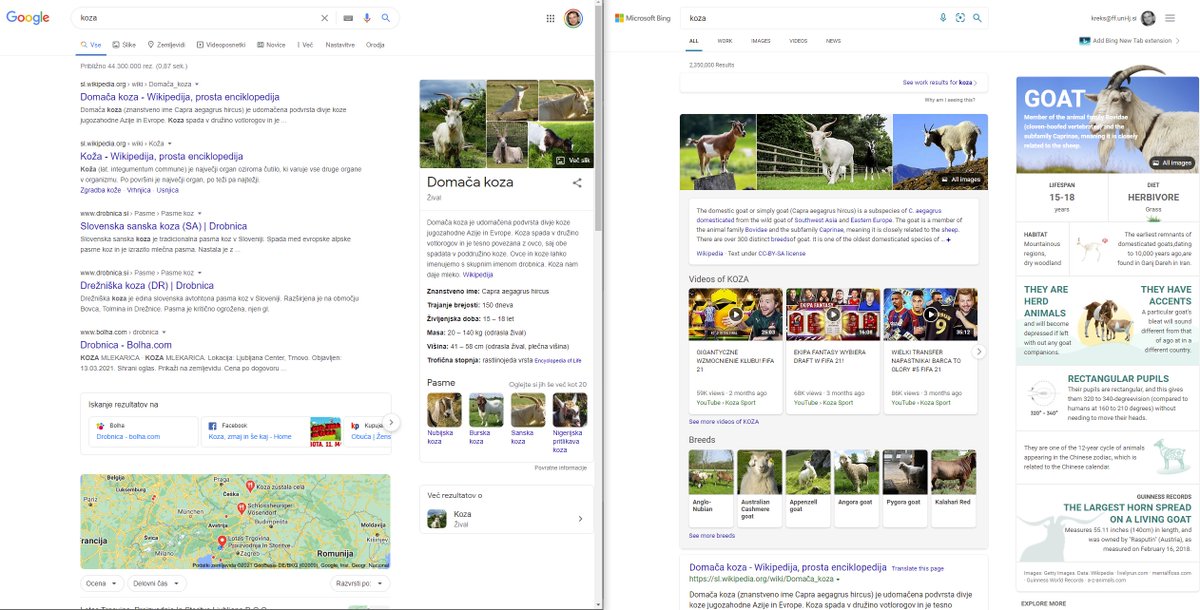This screenshot has width=1200, height=610.
Task: Click inside the Bing search field
Action: tap(810, 18)
